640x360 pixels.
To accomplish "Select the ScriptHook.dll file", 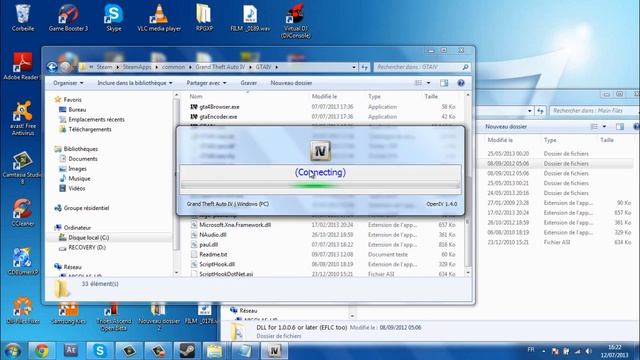I will (x=217, y=264).
